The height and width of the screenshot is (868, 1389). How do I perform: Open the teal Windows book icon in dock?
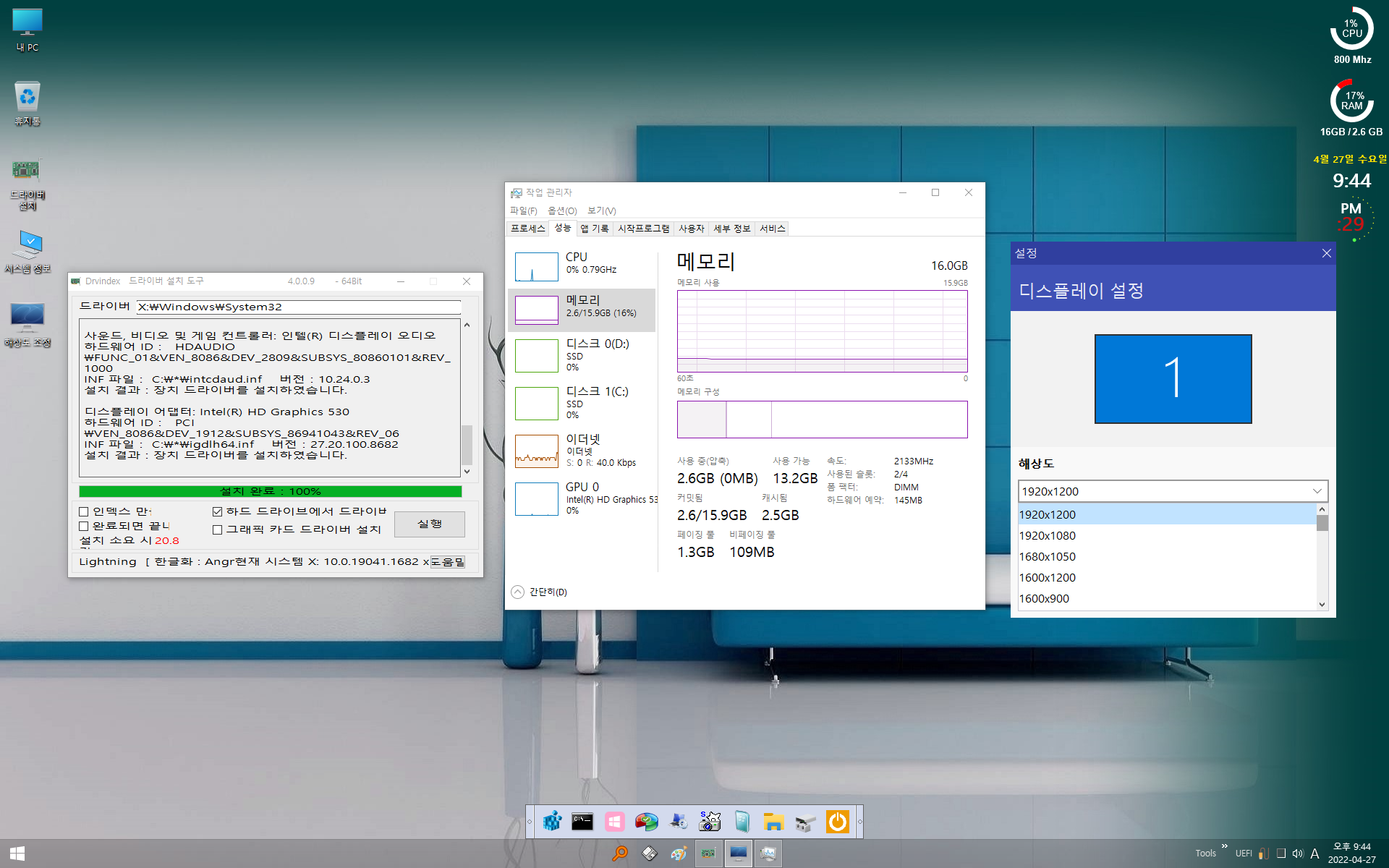click(x=742, y=822)
